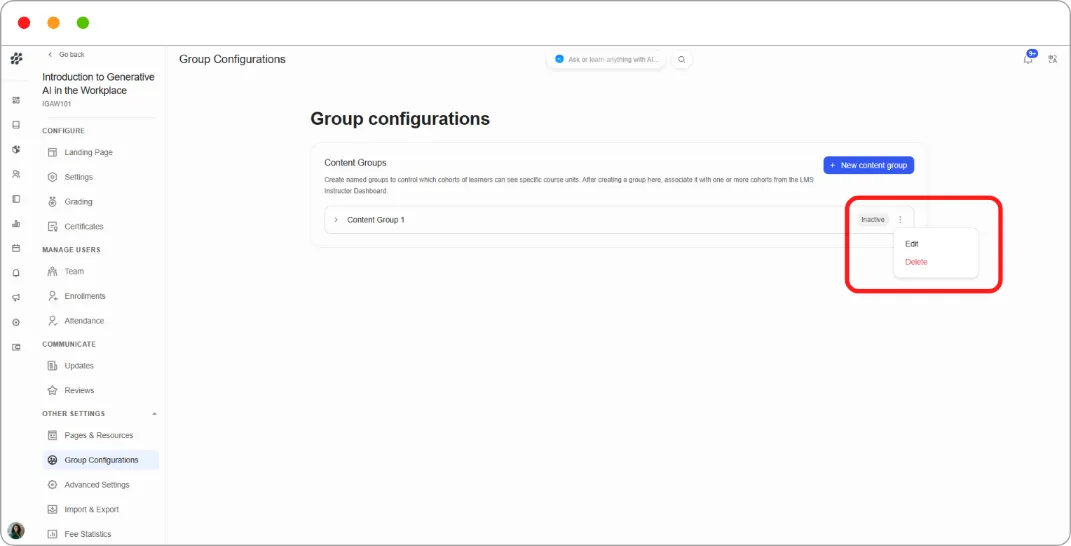The width and height of the screenshot is (1071, 546).
Task: Click the Attendance user-check icon
Action: point(53,320)
